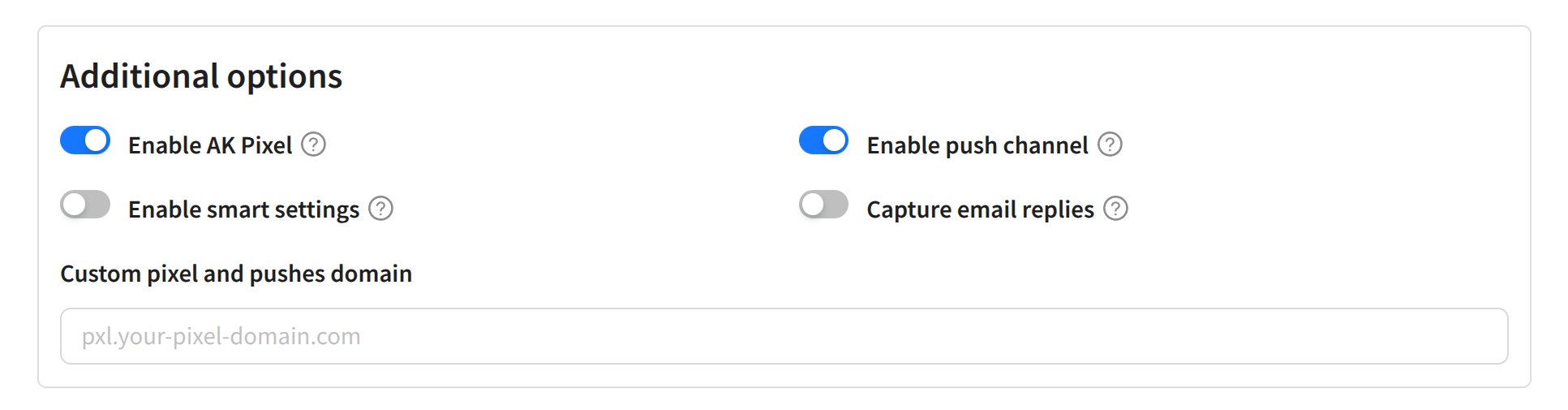The width and height of the screenshot is (1568, 410).
Task: Click the question mark beside email replies
Action: 1115,209
